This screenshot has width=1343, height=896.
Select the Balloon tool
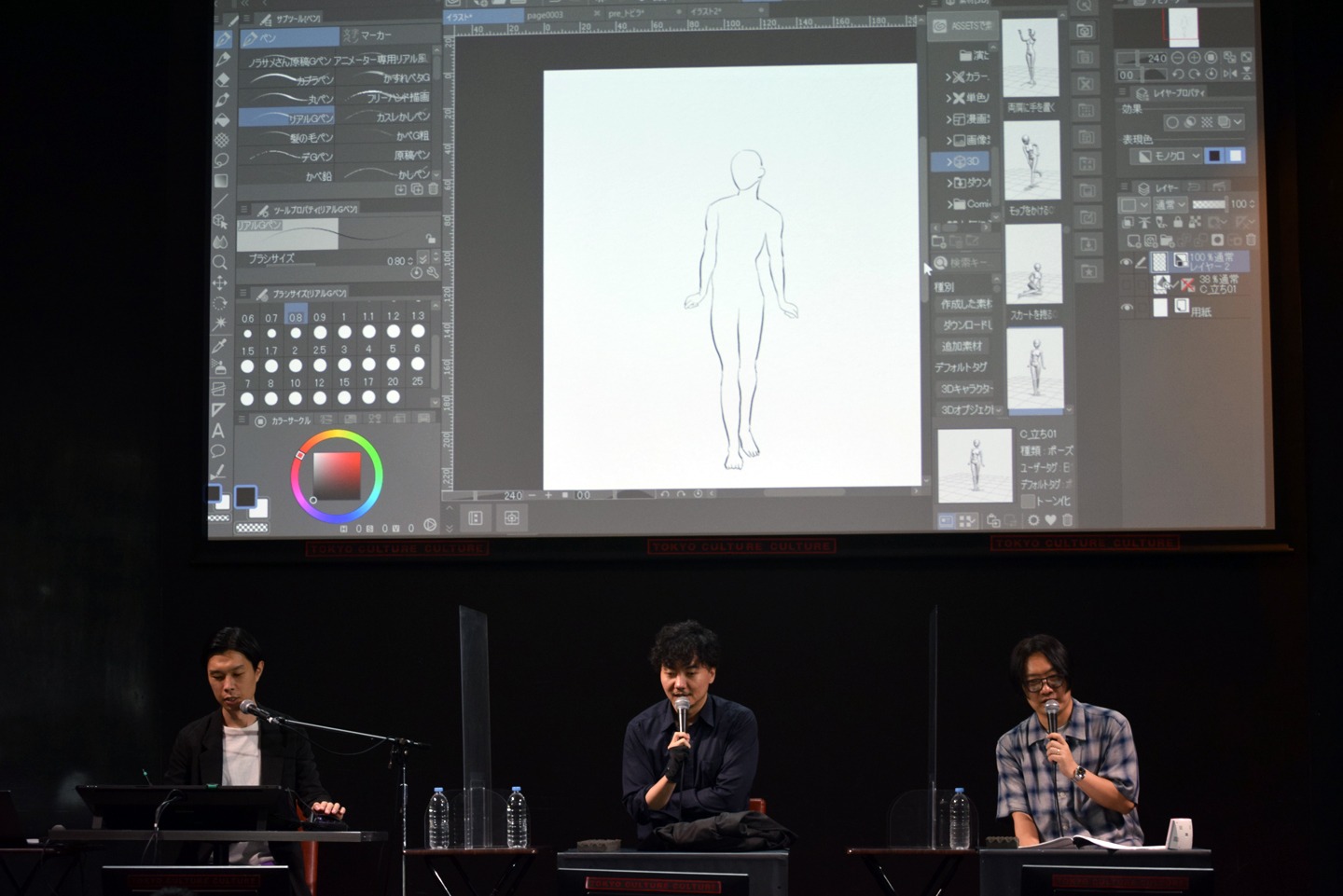218,451
